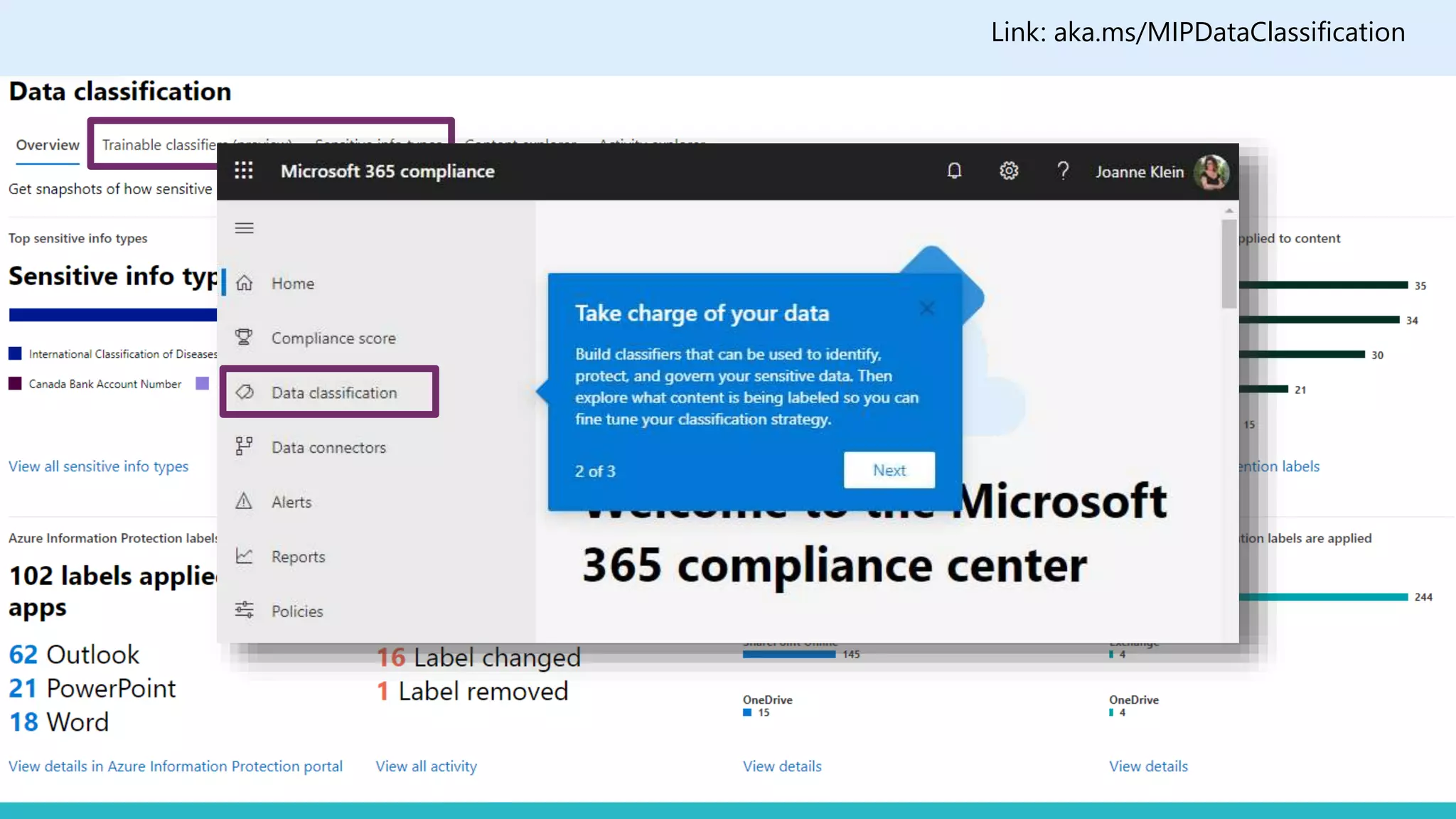Click the '16 Label changed' entry
The height and width of the screenshot is (819, 1456).
click(x=478, y=657)
